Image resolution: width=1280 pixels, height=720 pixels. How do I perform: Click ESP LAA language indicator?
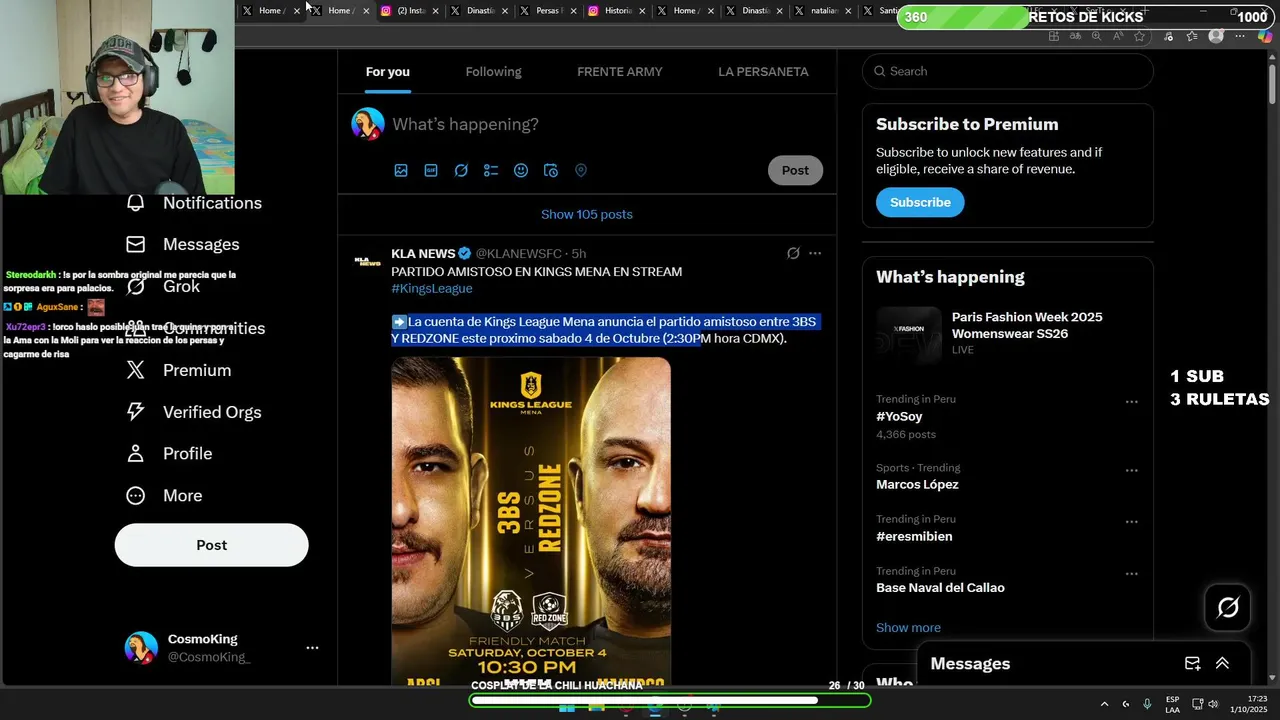tap(1172, 704)
